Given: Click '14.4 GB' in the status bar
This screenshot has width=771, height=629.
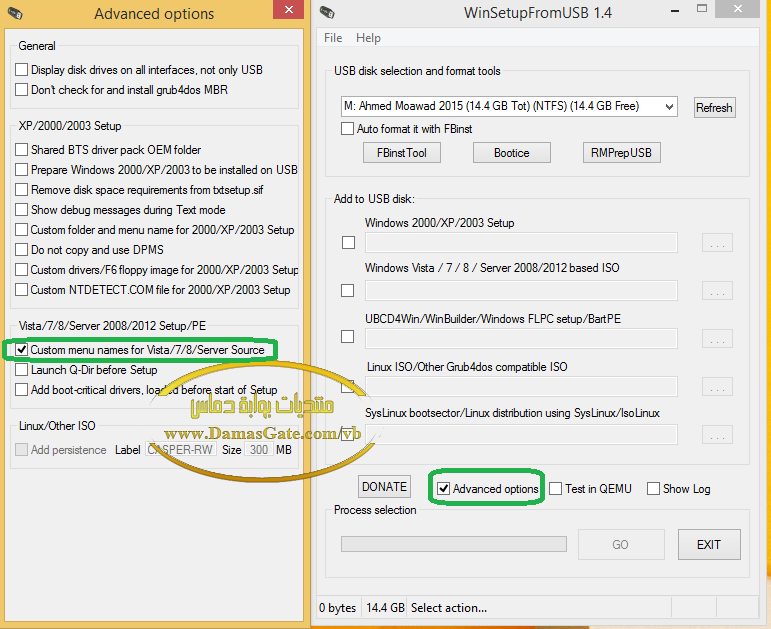Looking at the screenshot, I should coord(385,608).
